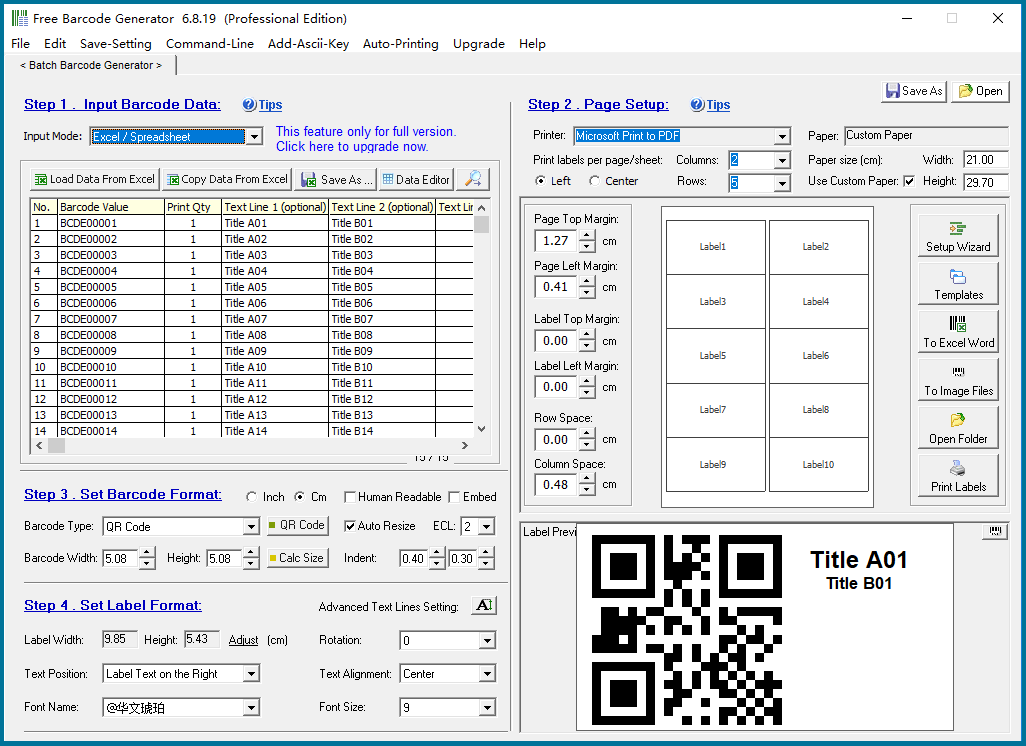Click the Adjust label size link

coord(243,640)
